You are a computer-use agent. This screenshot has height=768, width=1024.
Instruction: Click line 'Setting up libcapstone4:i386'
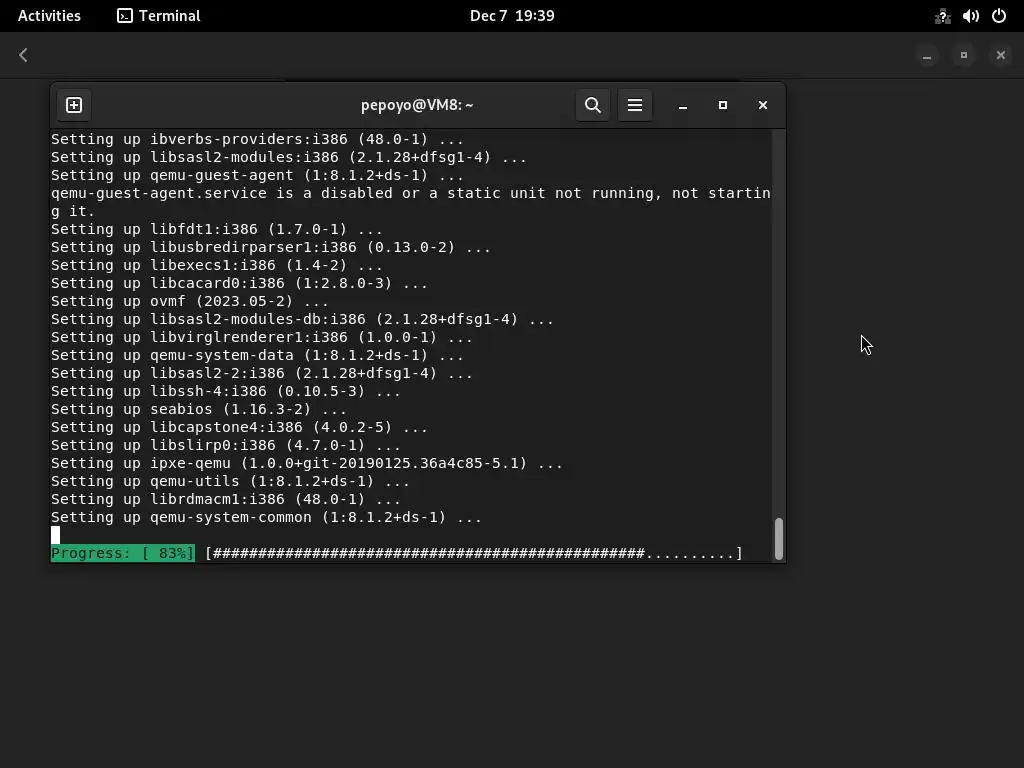tap(239, 427)
